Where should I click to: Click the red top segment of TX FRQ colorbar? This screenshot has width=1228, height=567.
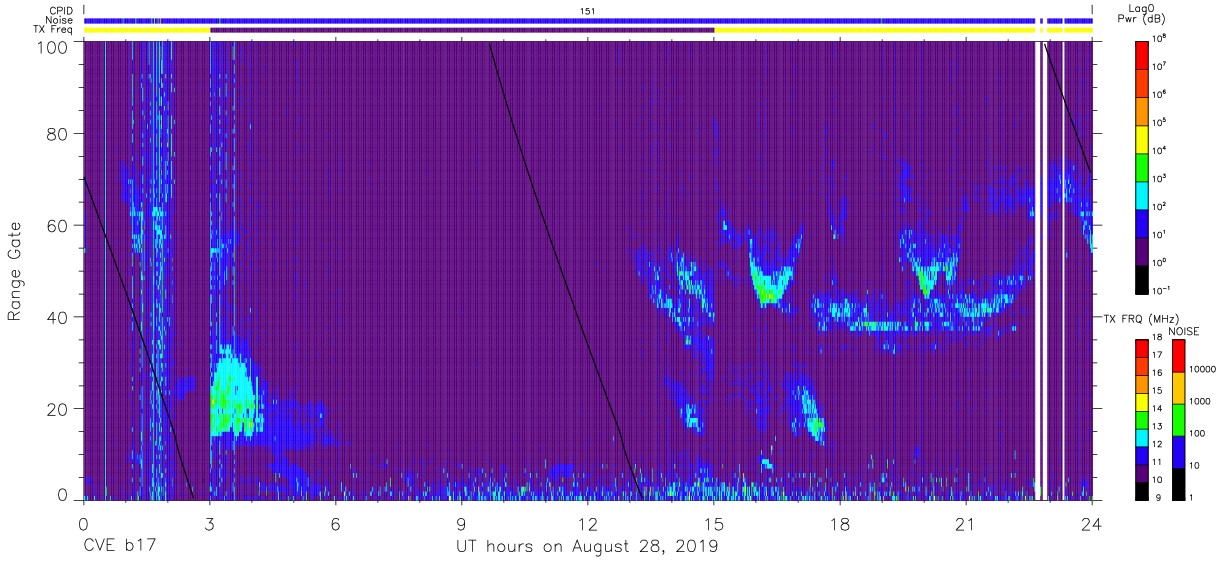(1142, 348)
